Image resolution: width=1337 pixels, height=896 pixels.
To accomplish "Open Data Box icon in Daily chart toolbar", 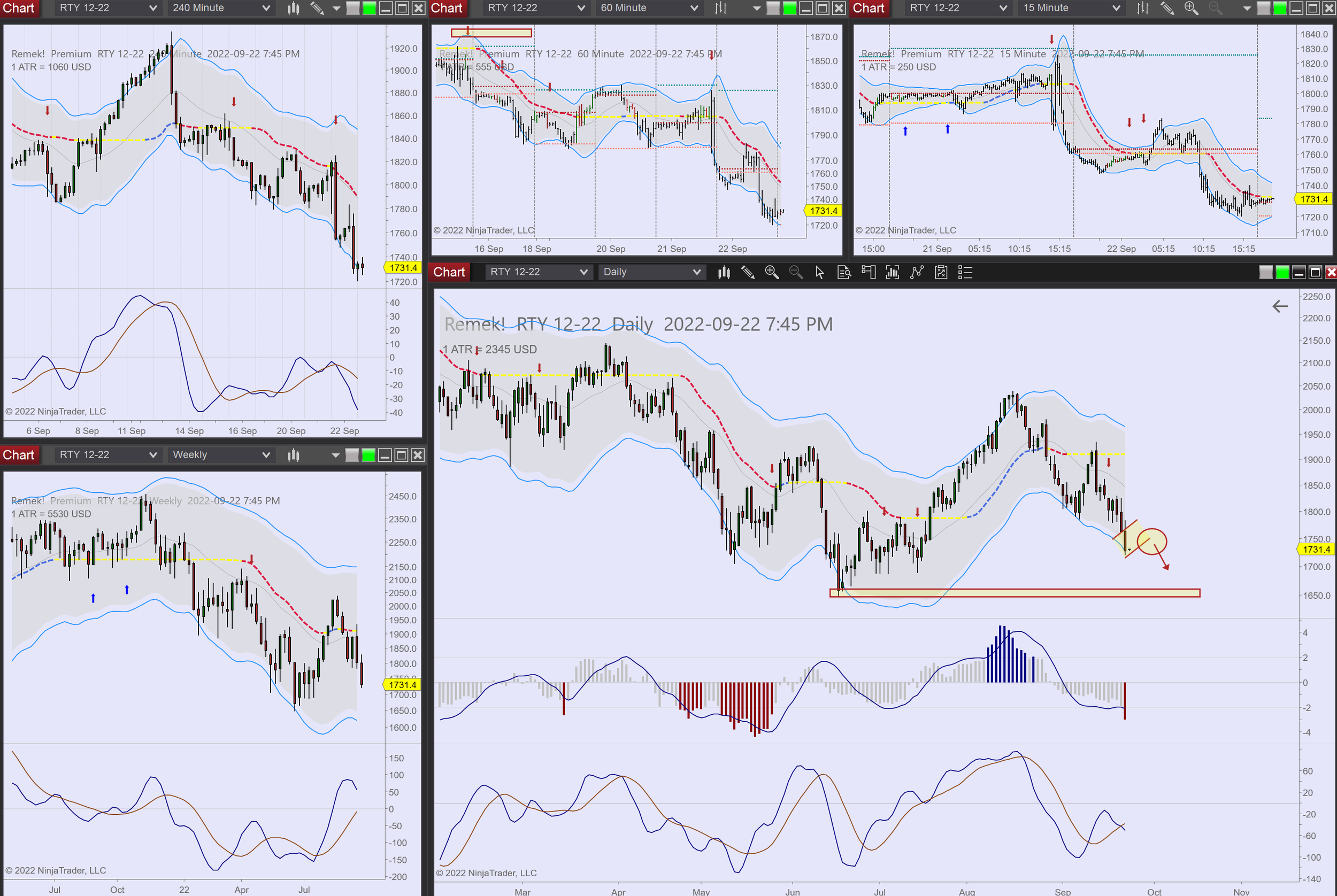I will 844,273.
